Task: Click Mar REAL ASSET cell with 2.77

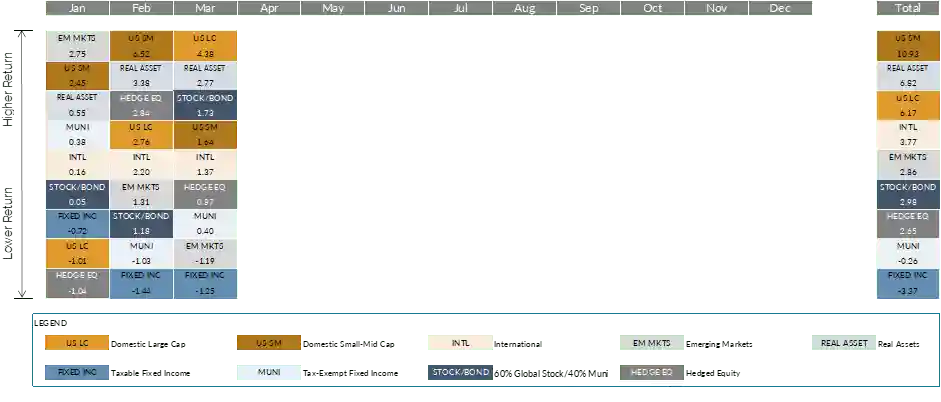Action: [205, 76]
